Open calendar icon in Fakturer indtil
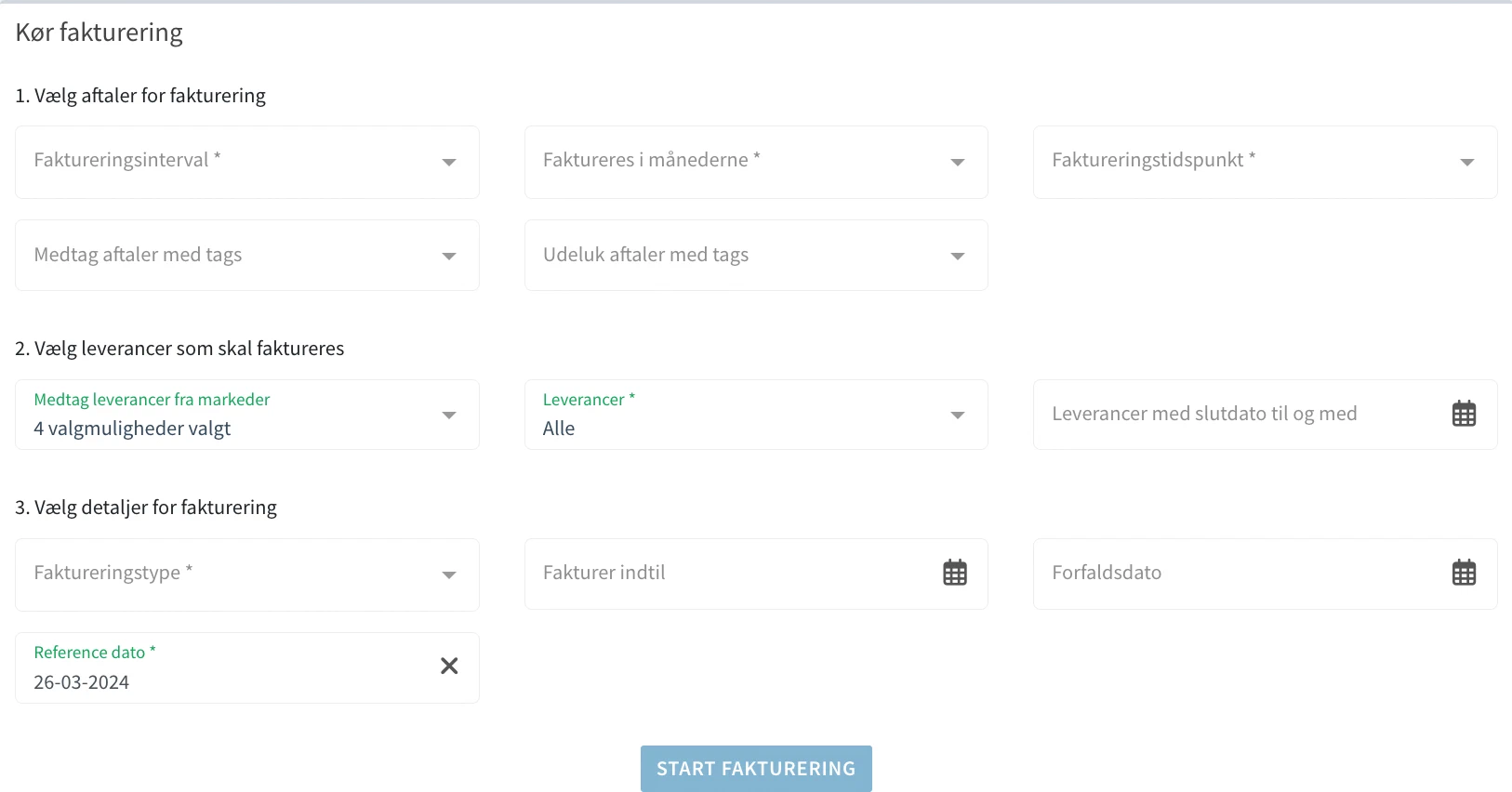Image resolution: width=1512 pixels, height=792 pixels. point(955,573)
